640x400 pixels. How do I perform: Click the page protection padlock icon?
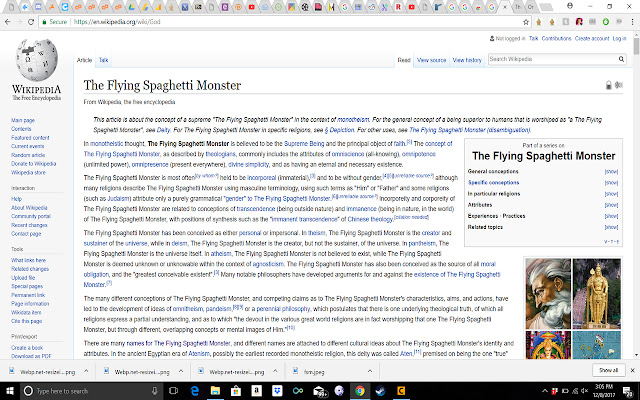point(609,85)
